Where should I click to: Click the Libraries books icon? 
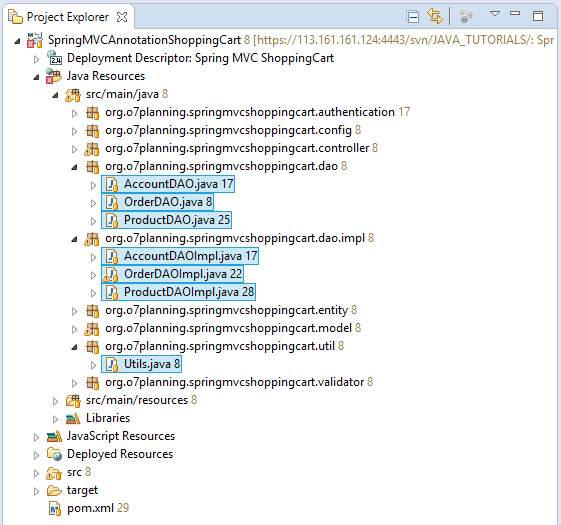click(x=73, y=418)
